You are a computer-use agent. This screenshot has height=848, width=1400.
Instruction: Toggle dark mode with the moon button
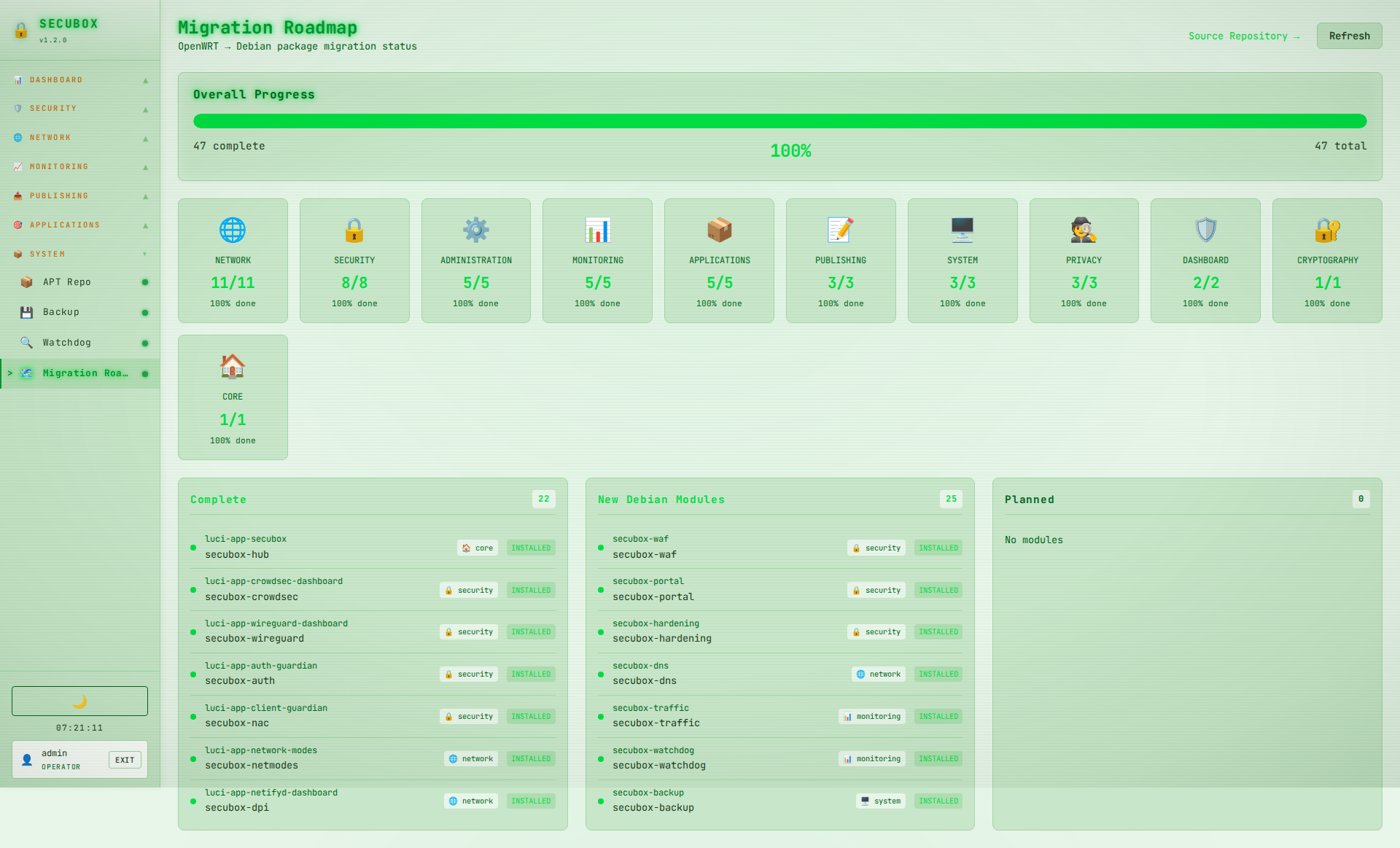coord(79,701)
